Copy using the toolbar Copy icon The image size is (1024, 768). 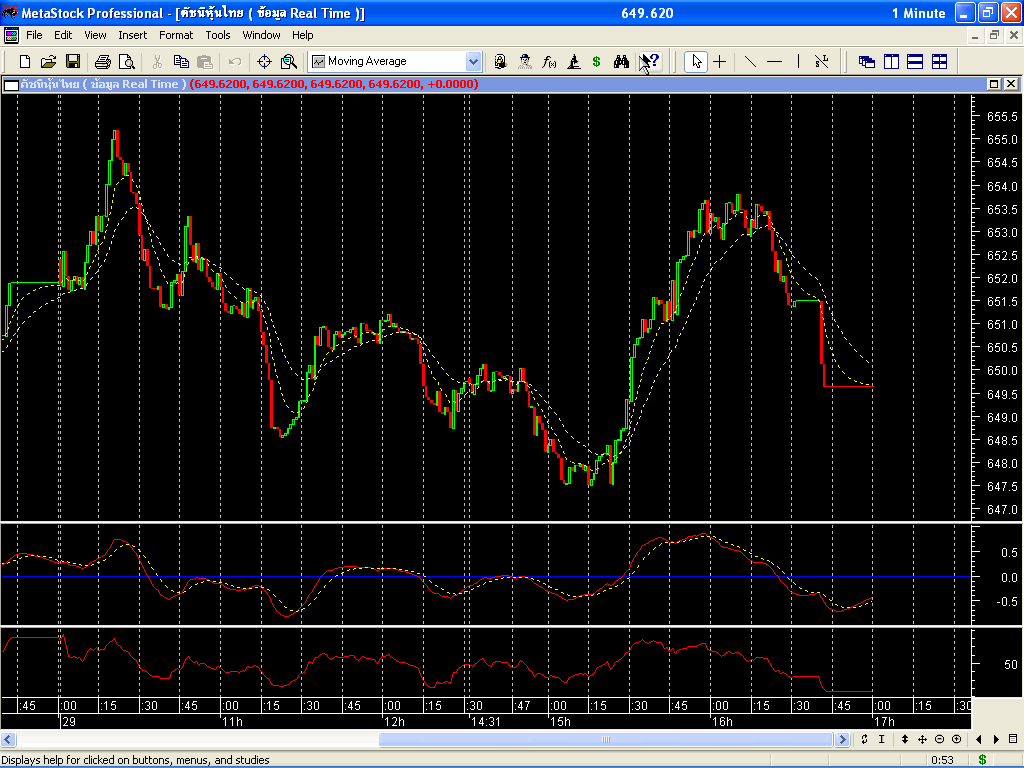pos(181,61)
